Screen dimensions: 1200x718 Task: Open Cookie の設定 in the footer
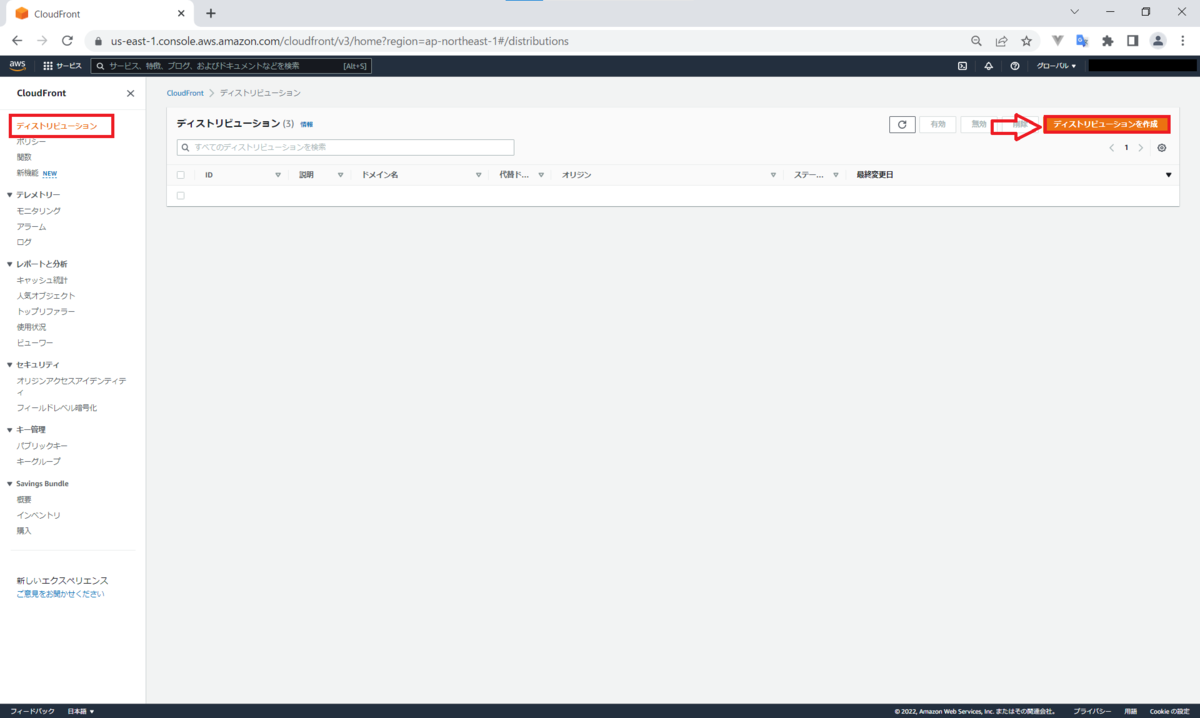pos(1169,711)
